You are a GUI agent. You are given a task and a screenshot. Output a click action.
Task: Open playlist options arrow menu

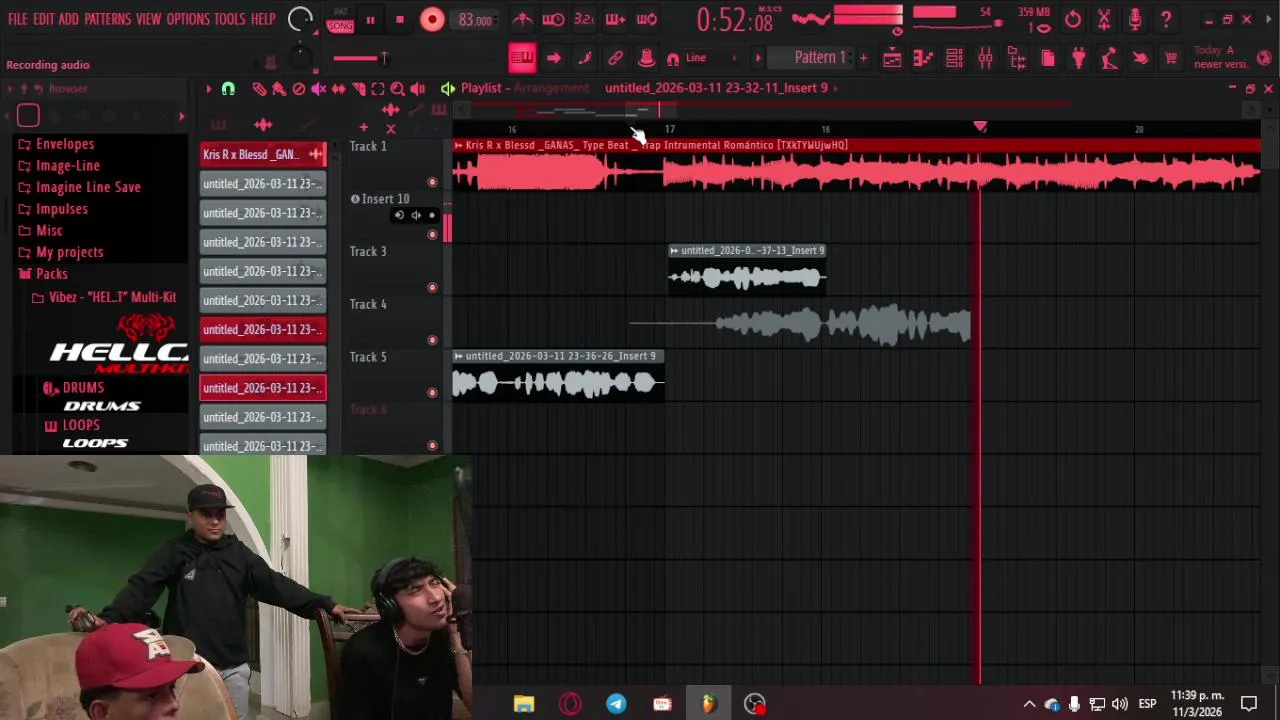pos(208,89)
